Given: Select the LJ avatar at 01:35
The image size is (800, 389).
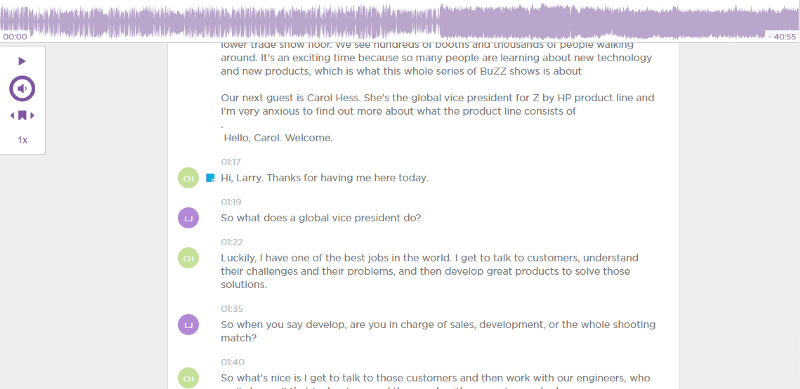Looking at the screenshot, I should coord(188,325).
